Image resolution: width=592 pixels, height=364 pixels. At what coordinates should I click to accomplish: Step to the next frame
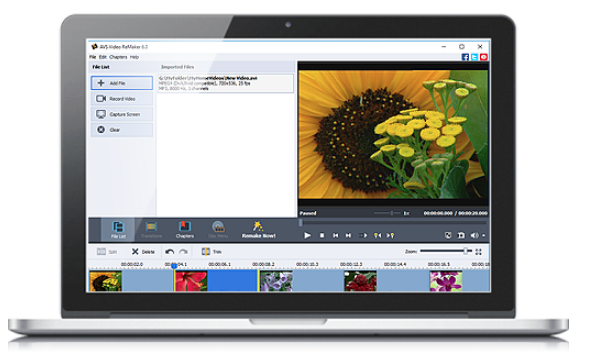pos(348,235)
